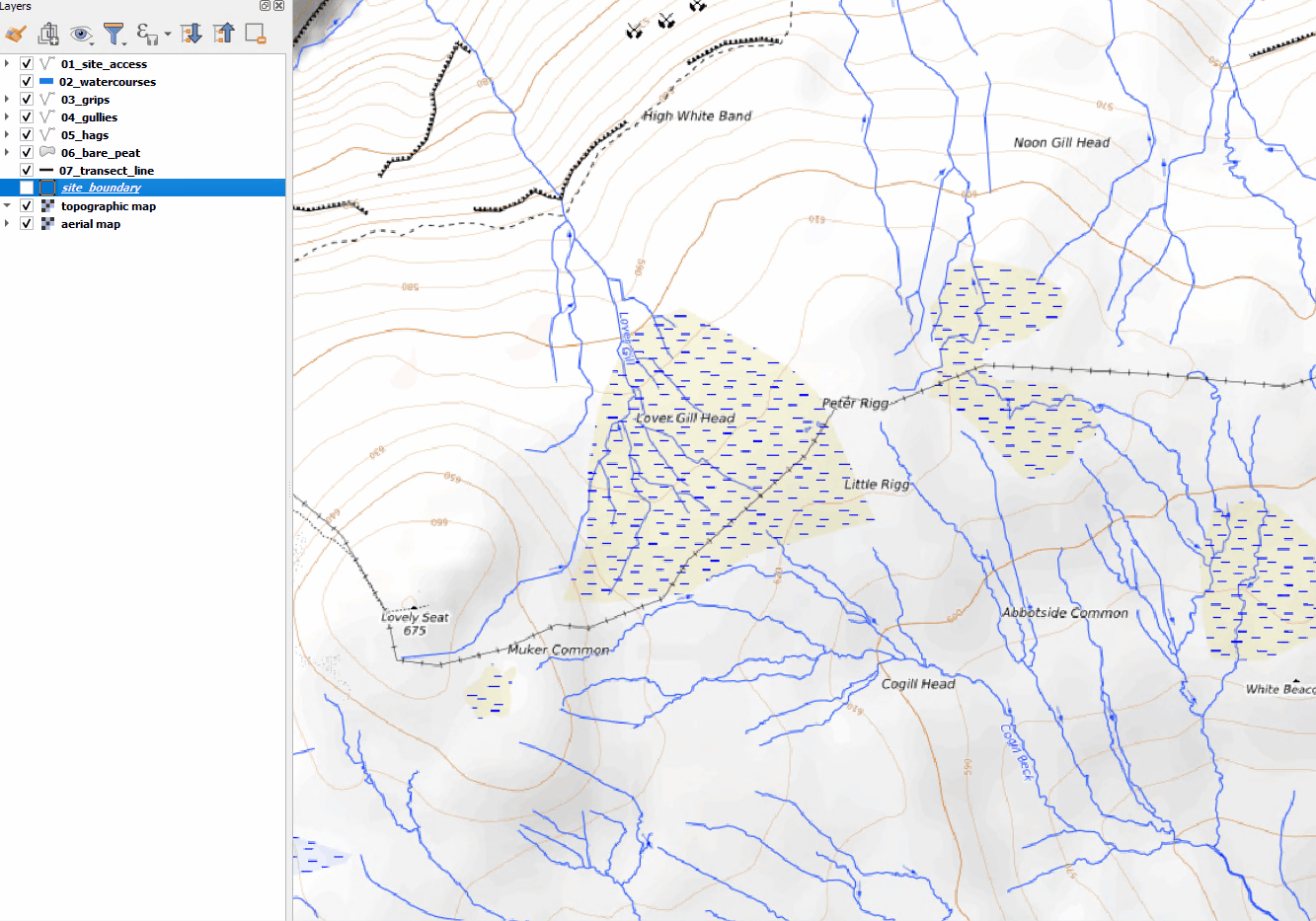Click the Expand All layers icon
This screenshot has width=1316, height=921.
click(x=192, y=35)
